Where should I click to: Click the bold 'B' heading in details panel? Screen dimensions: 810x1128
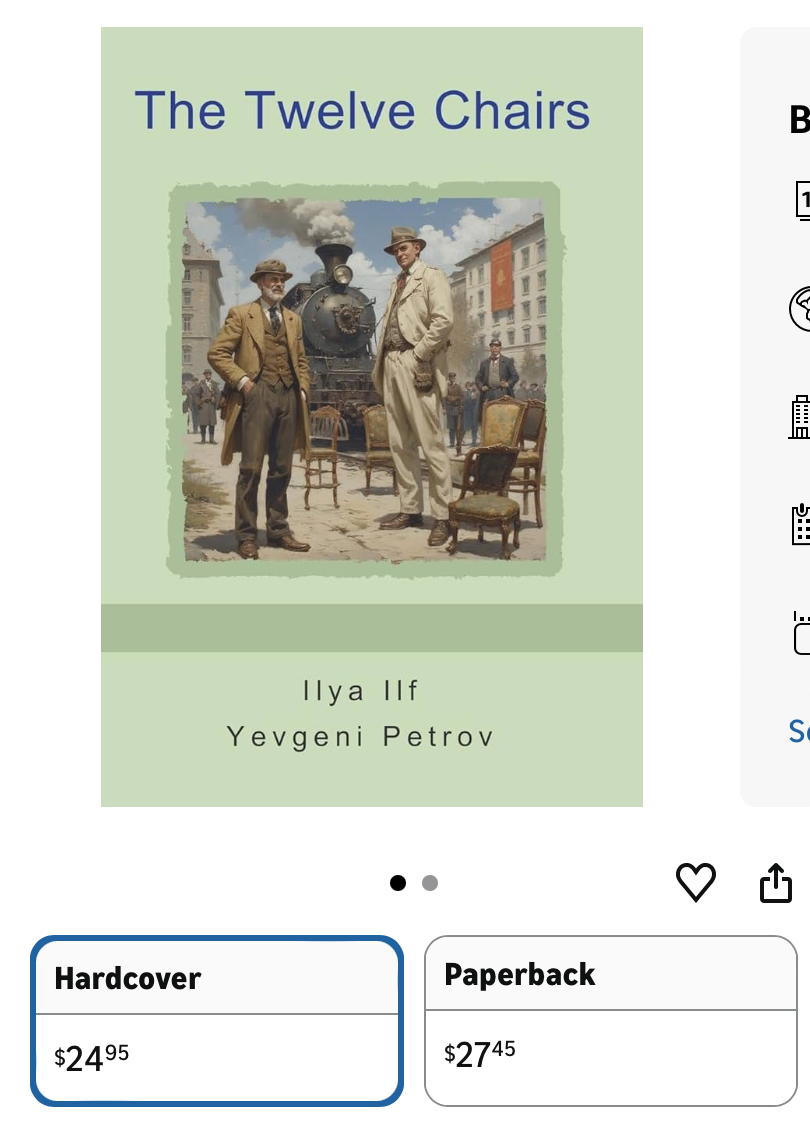(x=799, y=119)
